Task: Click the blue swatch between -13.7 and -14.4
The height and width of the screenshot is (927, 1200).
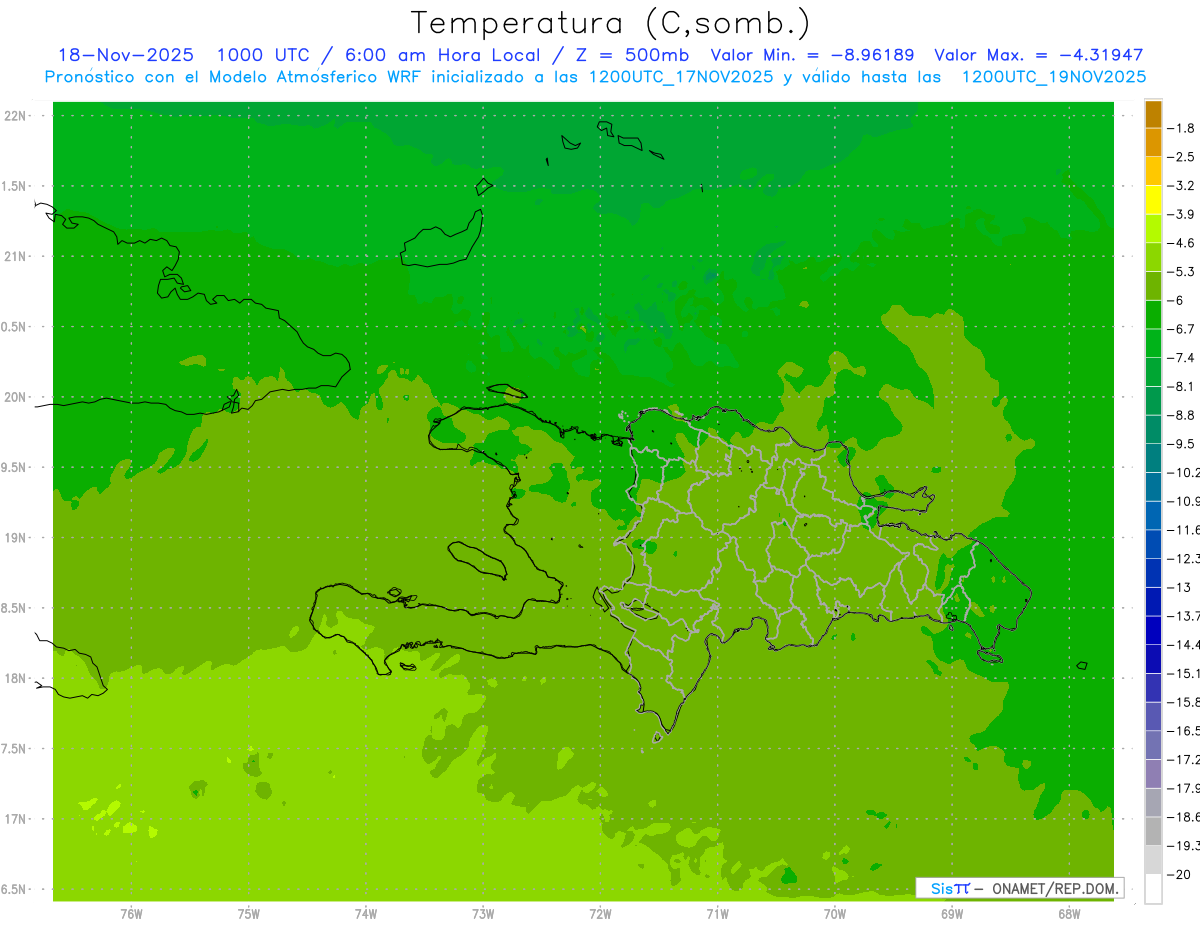Action: point(1153,630)
